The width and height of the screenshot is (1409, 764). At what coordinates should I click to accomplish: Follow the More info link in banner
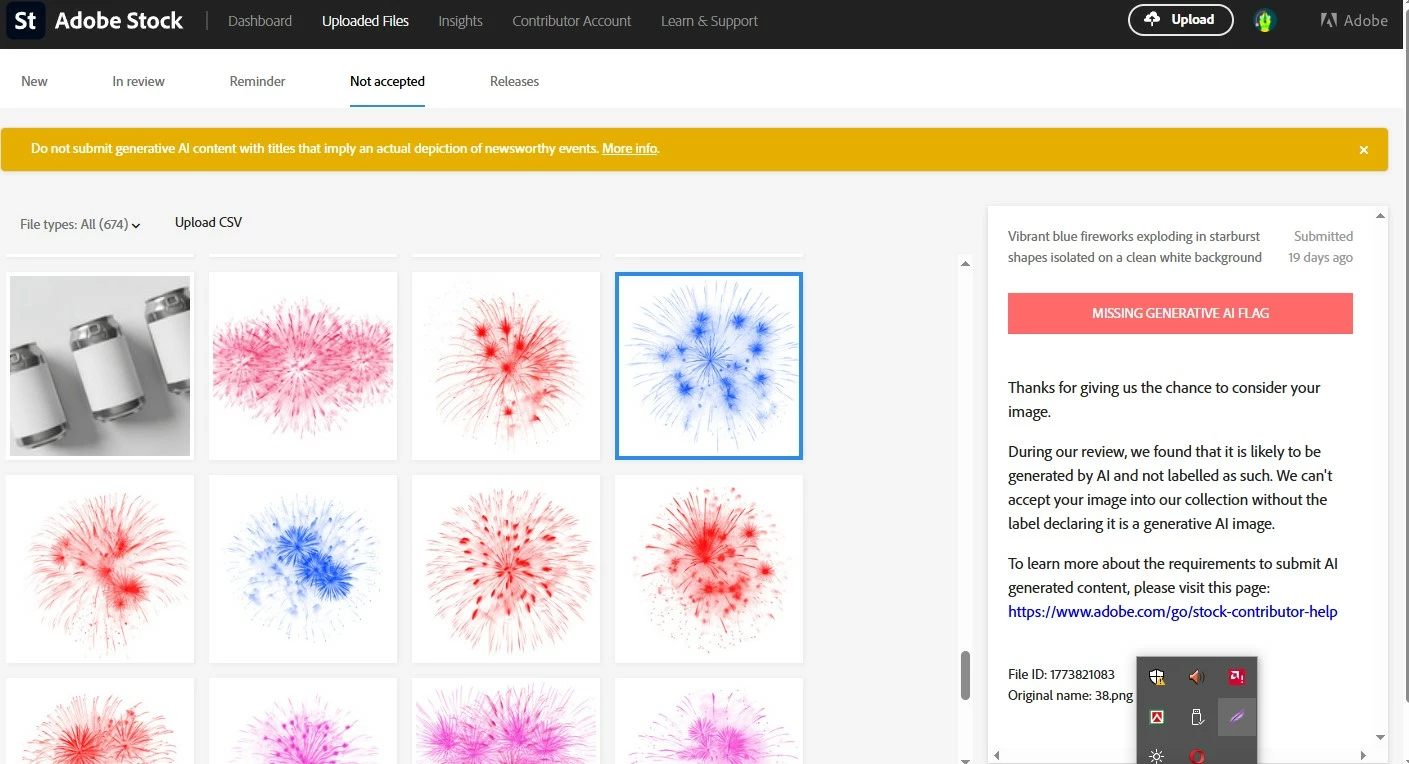click(x=630, y=149)
